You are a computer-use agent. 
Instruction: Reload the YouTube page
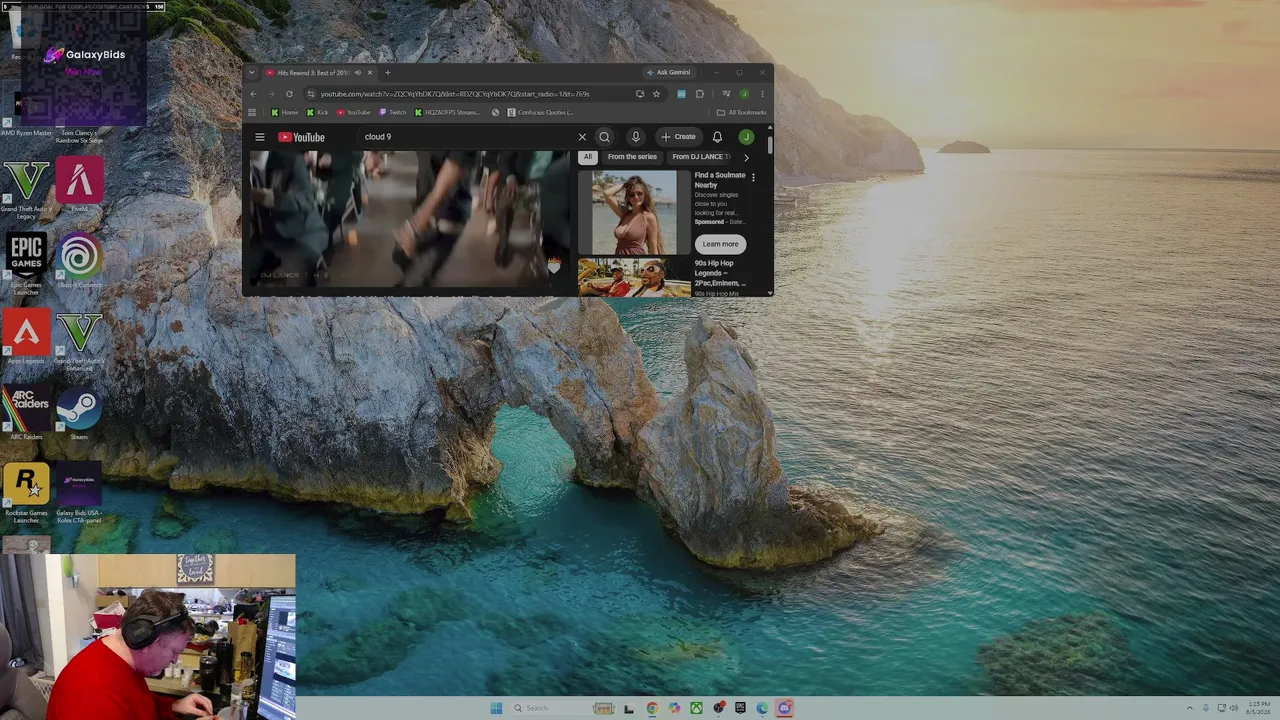289,94
